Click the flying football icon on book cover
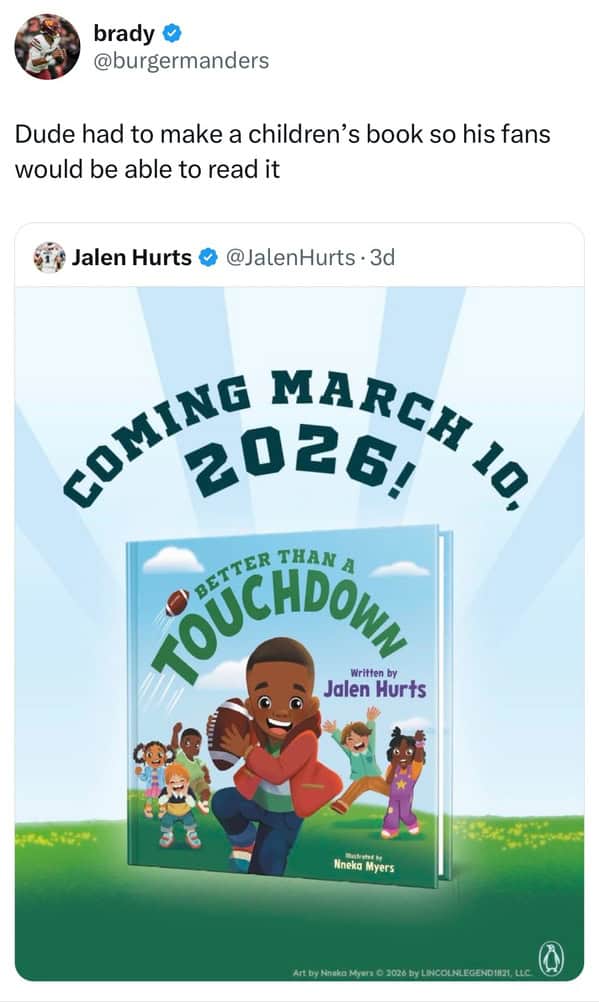 (177, 602)
